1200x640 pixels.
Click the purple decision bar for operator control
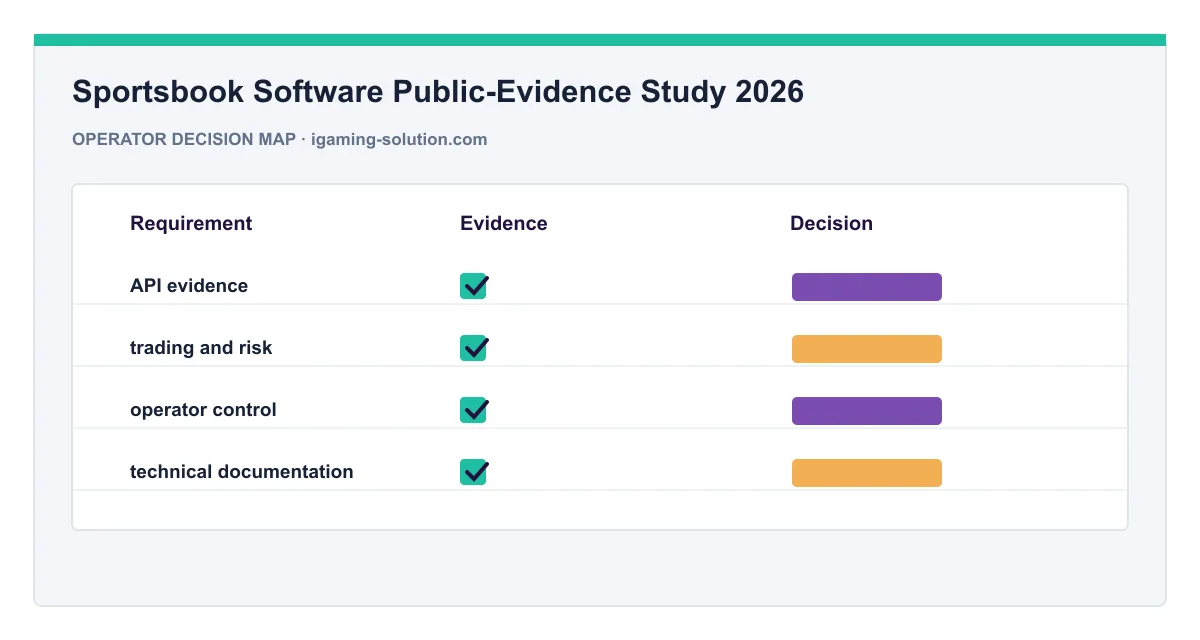(x=867, y=411)
